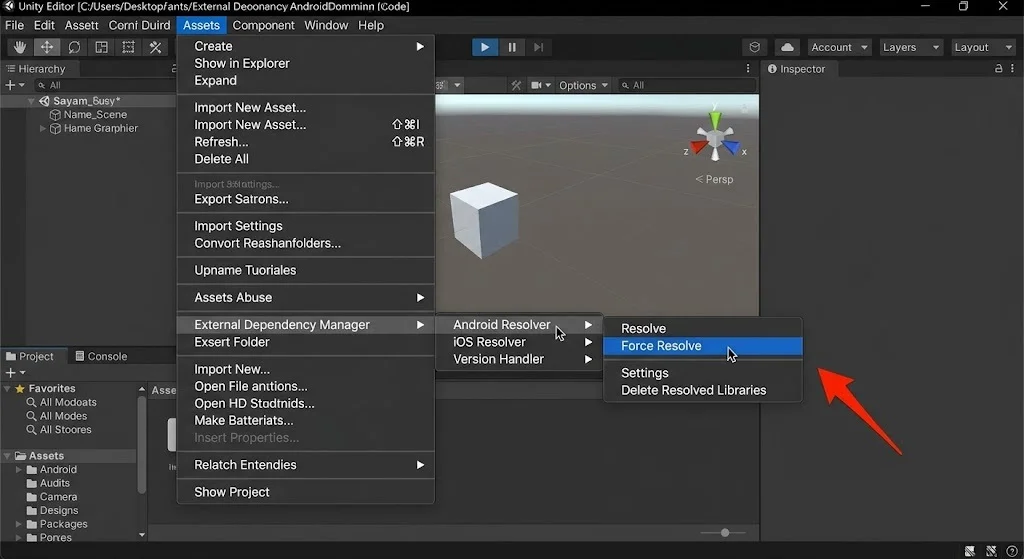Open the Component menu
1024x559 pixels.
point(263,25)
